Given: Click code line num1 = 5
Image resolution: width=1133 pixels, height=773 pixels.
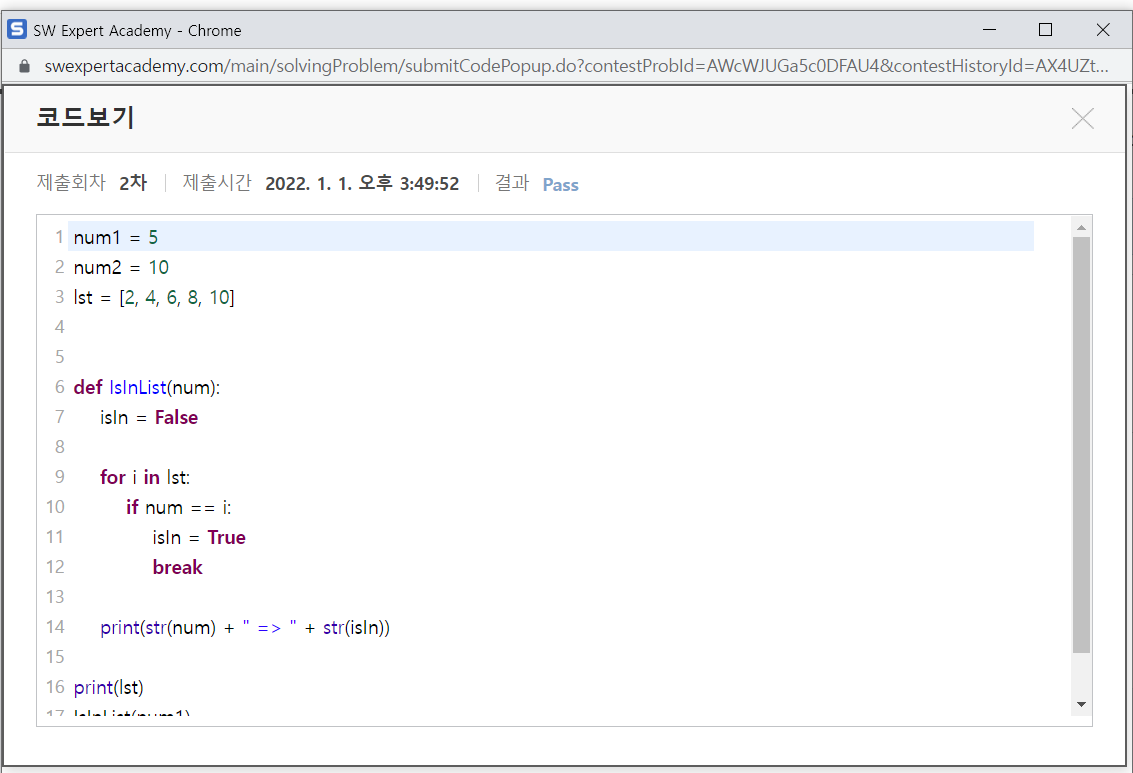Looking at the screenshot, I should pyautogui.click(x=116, y=237).
